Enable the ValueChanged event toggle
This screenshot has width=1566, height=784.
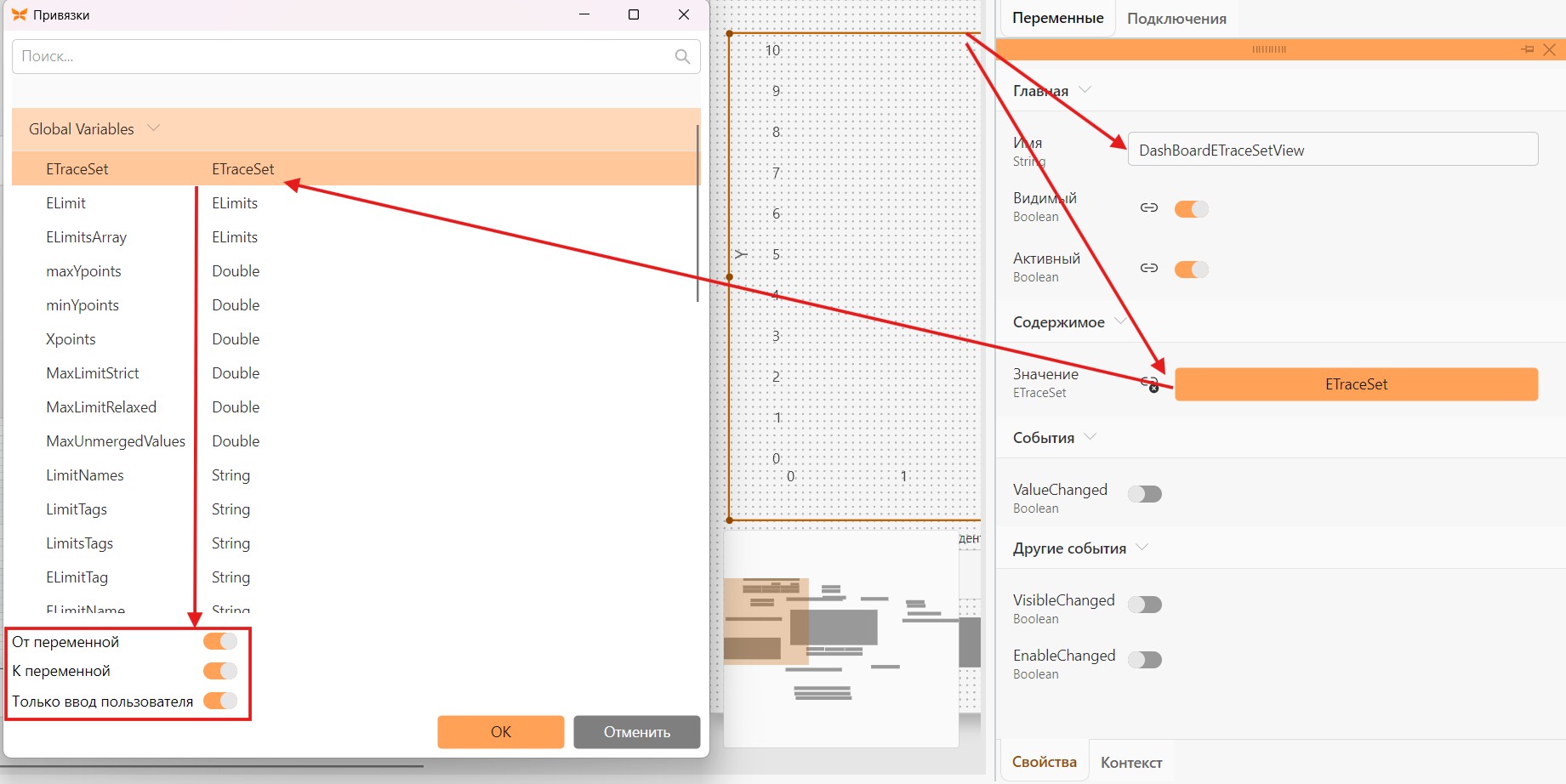pos(1144,494)
